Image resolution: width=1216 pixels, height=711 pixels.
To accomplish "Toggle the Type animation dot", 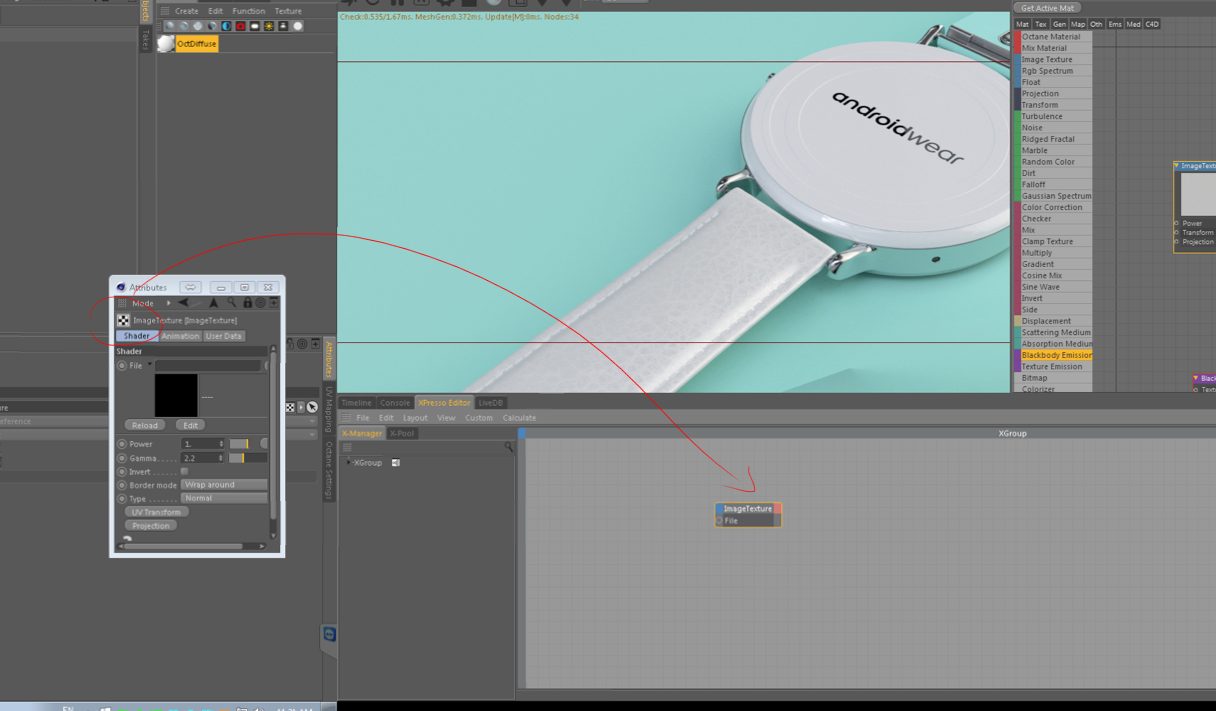I will point(122,498).
